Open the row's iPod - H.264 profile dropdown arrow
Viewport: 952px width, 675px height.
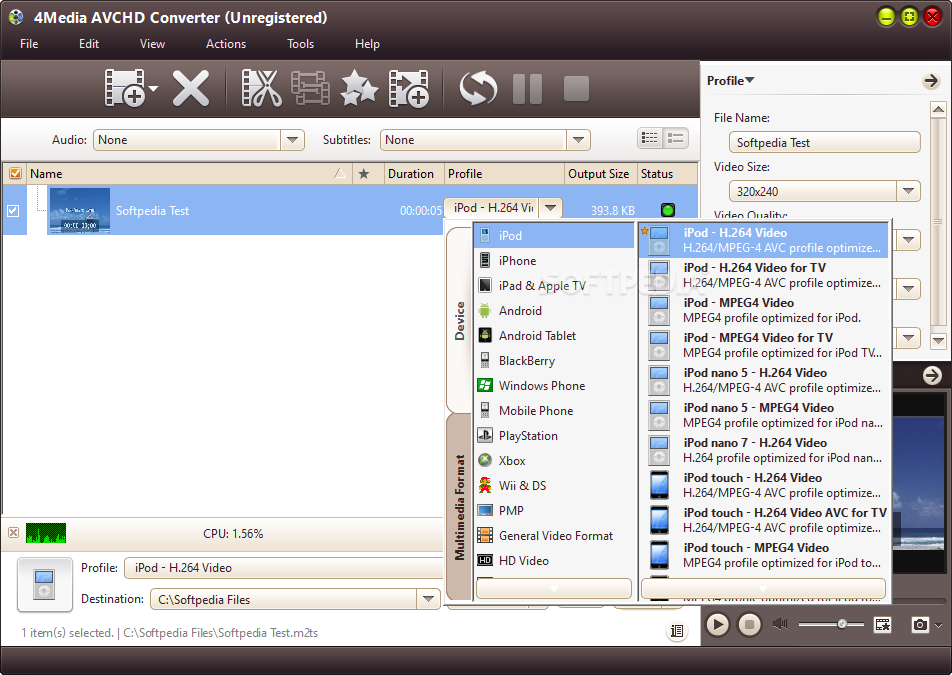pyautogui.click(x=551, y=208)
